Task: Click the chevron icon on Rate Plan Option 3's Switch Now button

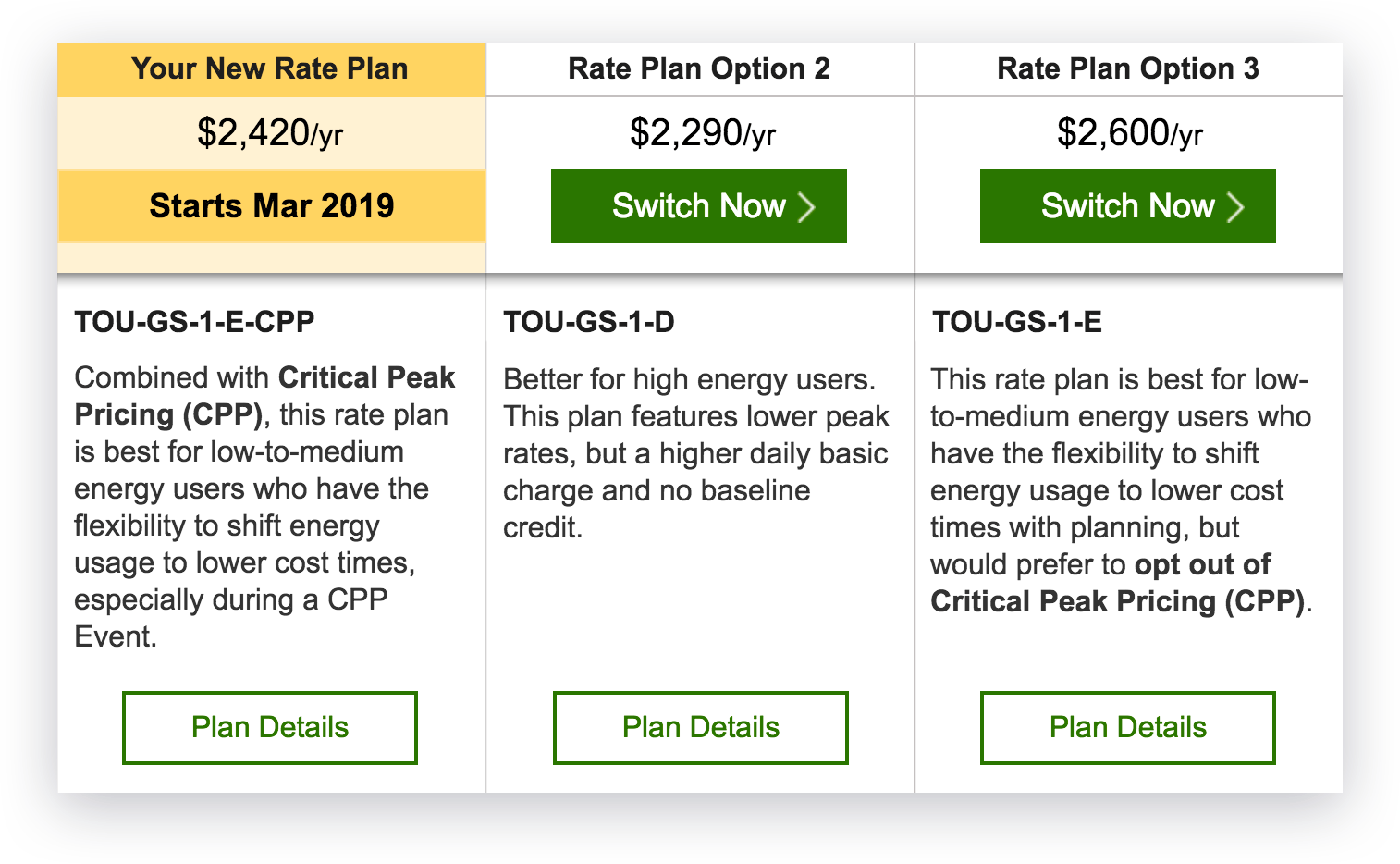Action: pos(1236,206)
